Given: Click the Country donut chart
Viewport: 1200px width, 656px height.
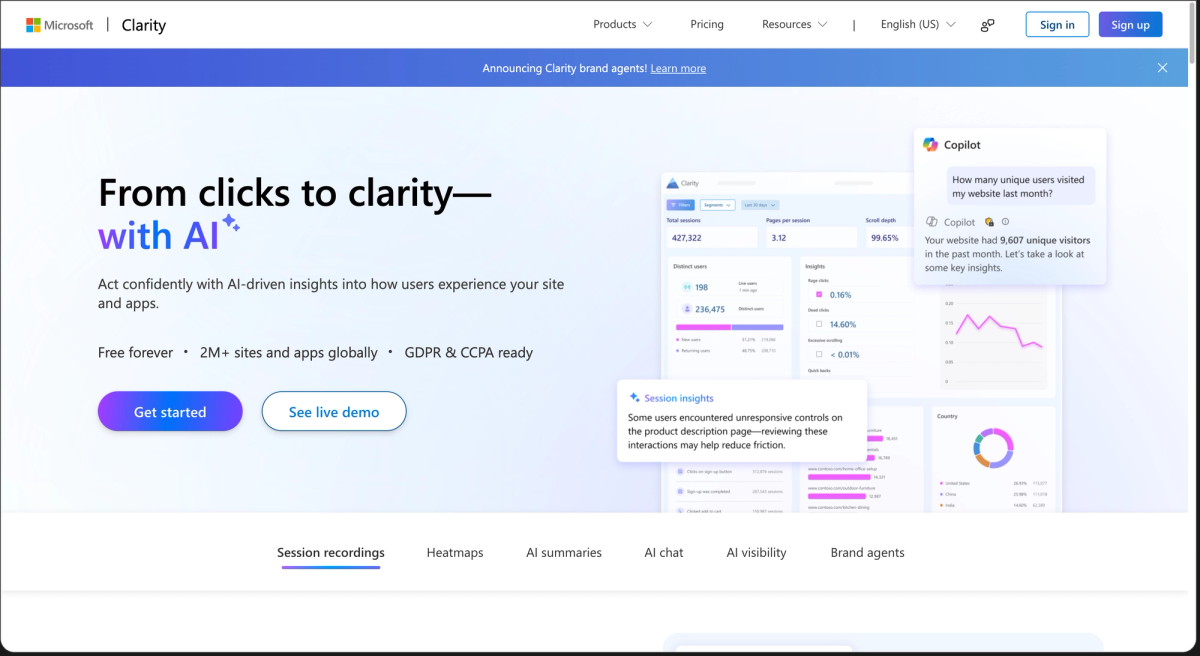Looking at the screenshot, I should pos(991,448).
